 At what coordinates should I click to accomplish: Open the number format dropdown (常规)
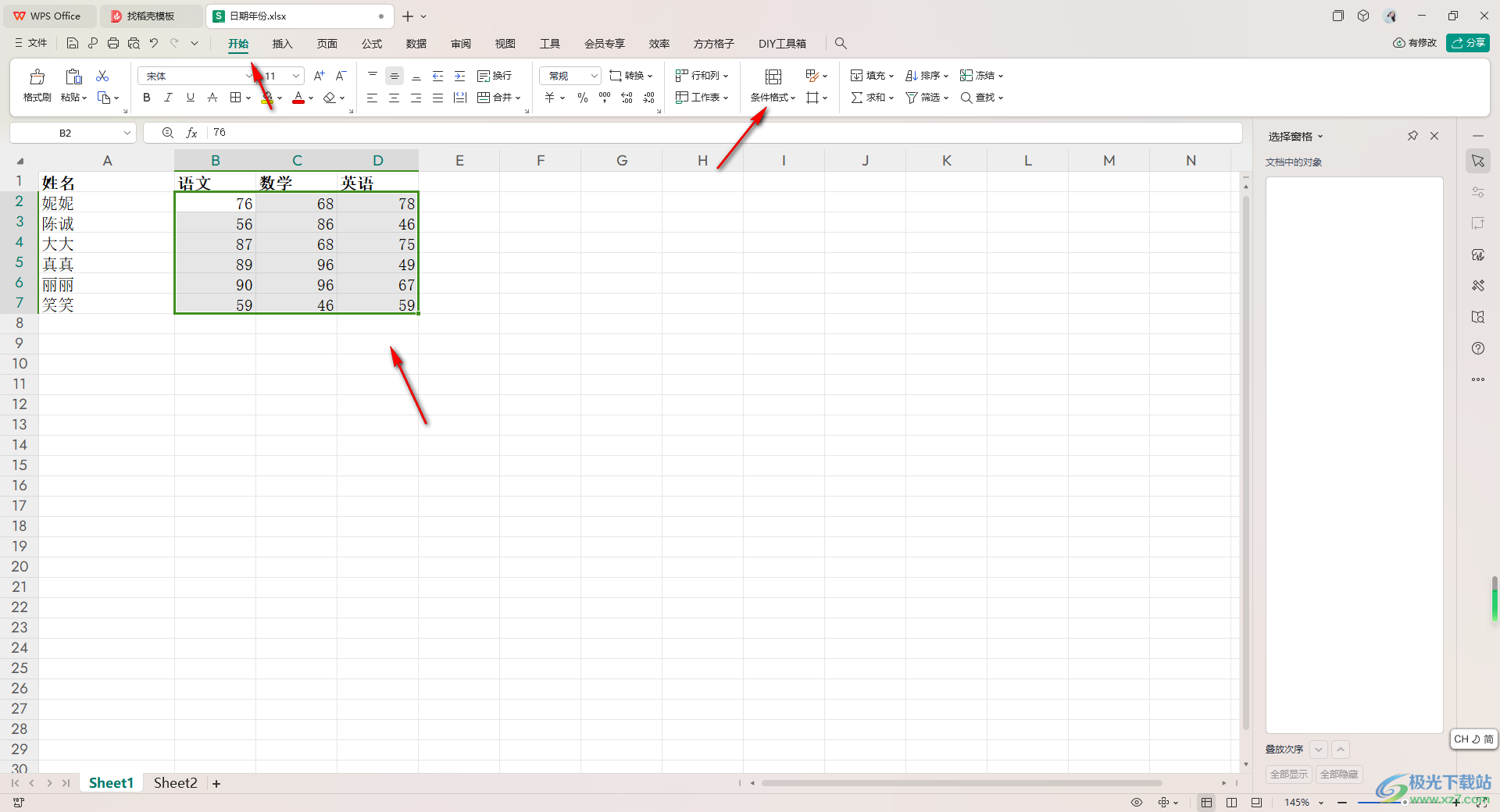click(595, 76)
